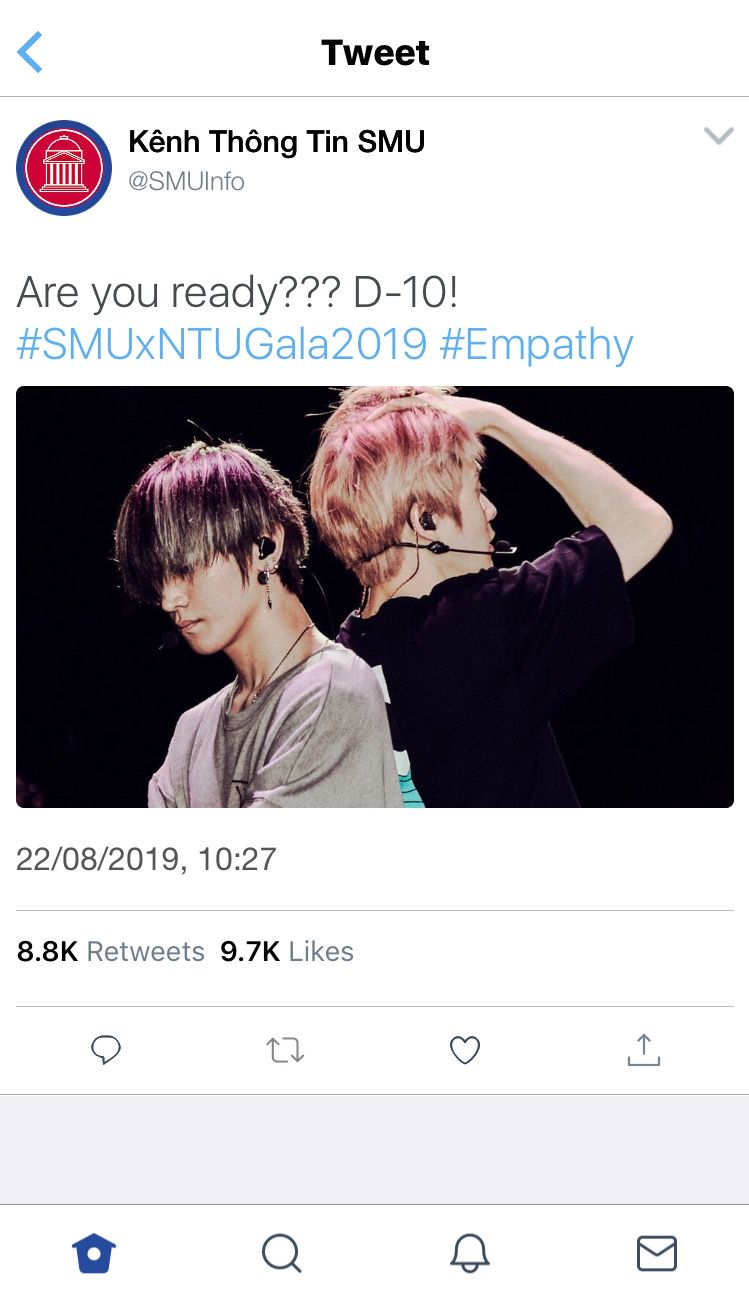
Task: Open the reply speech bubble icon
Action: point(106,1050)
